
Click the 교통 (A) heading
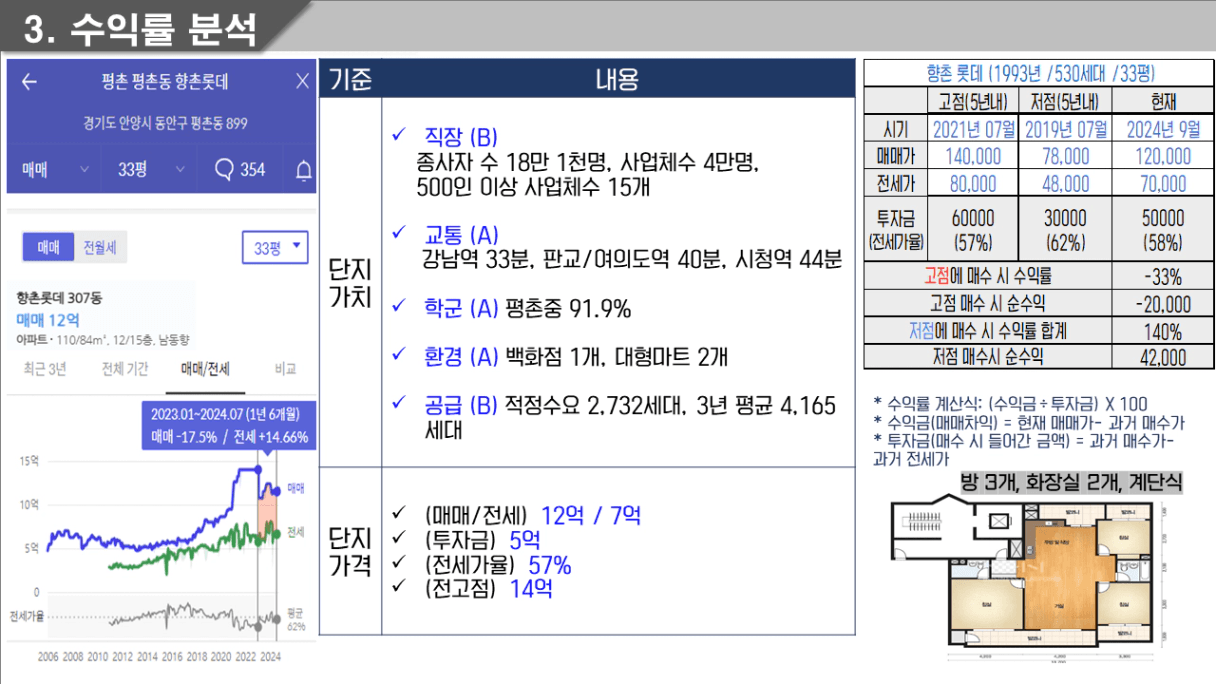[461, 234]
